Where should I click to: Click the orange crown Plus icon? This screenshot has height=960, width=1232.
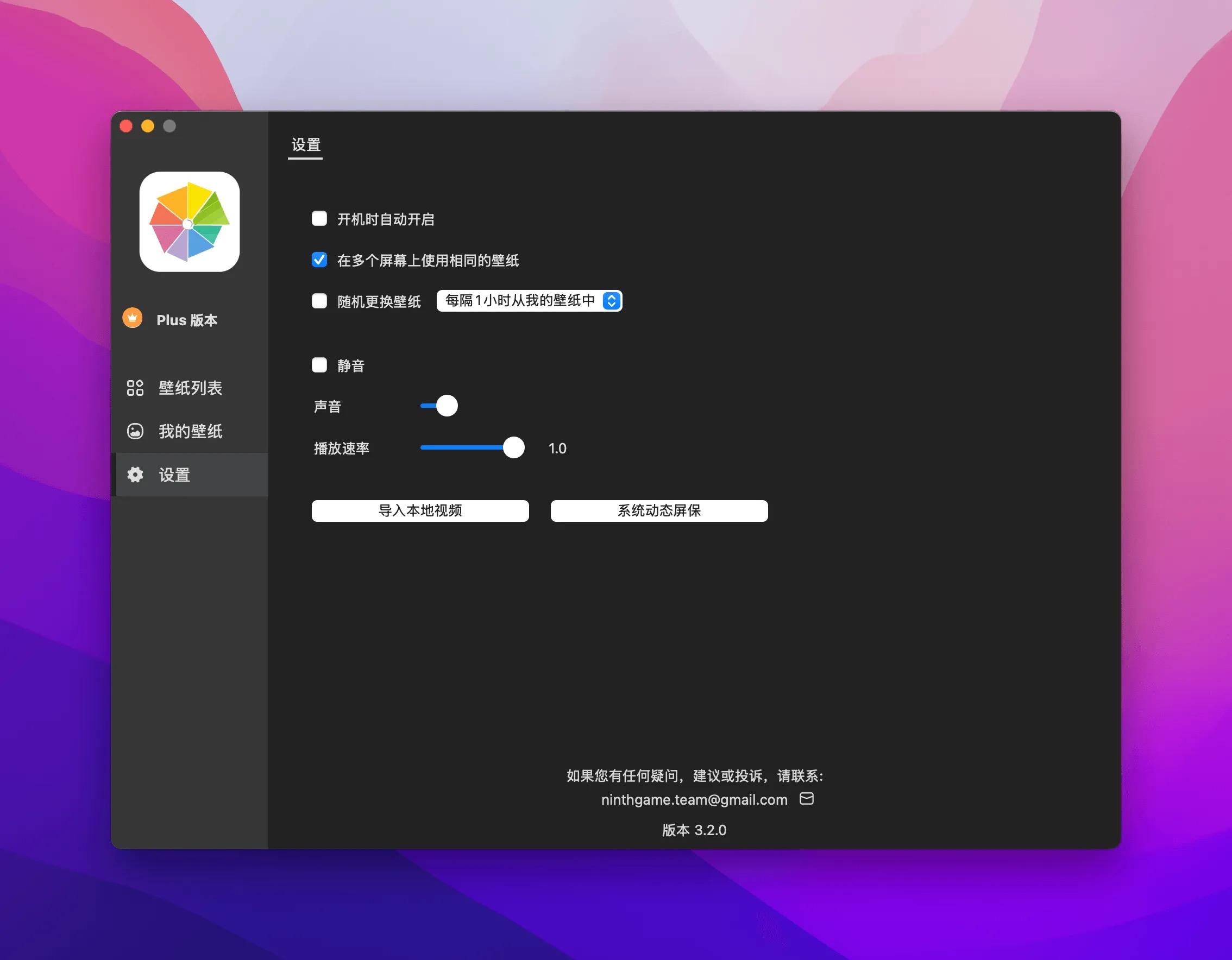133,318
